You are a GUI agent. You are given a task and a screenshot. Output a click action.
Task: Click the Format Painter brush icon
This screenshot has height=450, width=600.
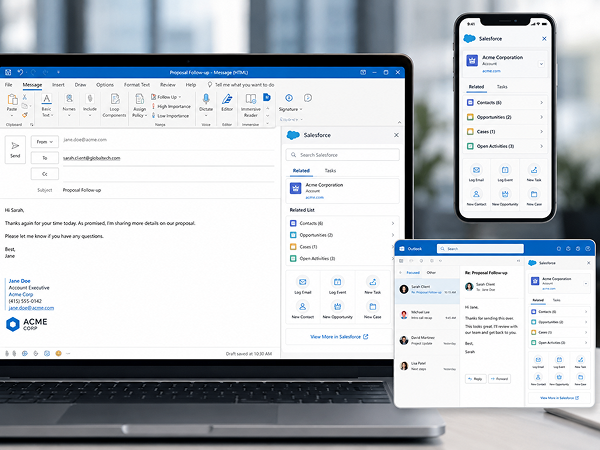coord(25,114)
